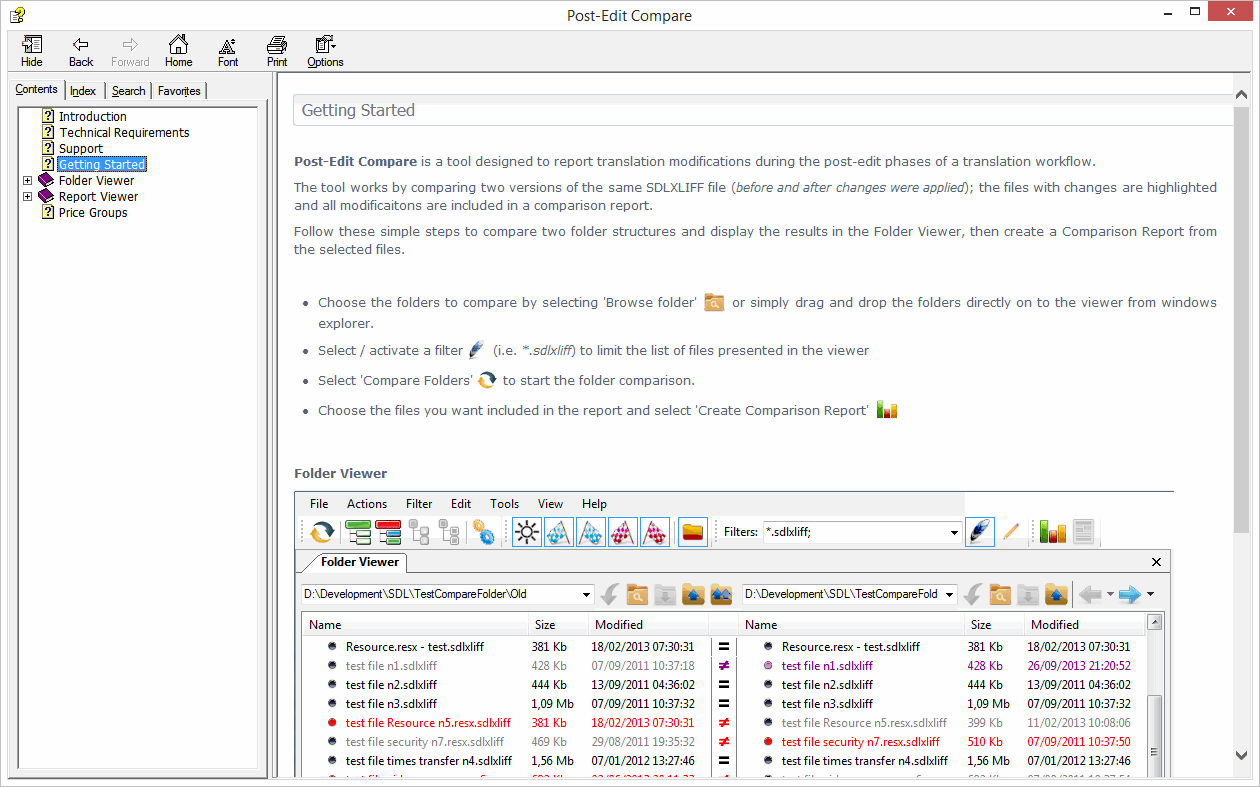Open the Technical Requirements topic
Screen dimensions: 1260x787
coord(124,133)
